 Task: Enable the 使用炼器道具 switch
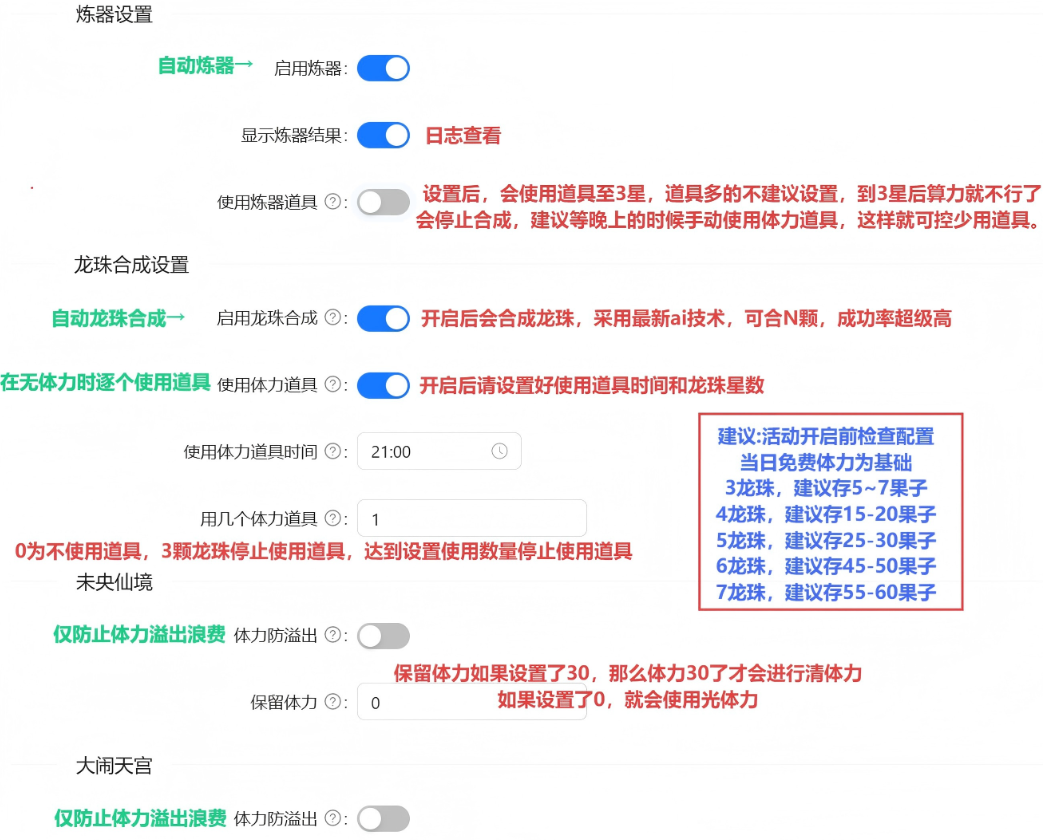pos(383,202)
